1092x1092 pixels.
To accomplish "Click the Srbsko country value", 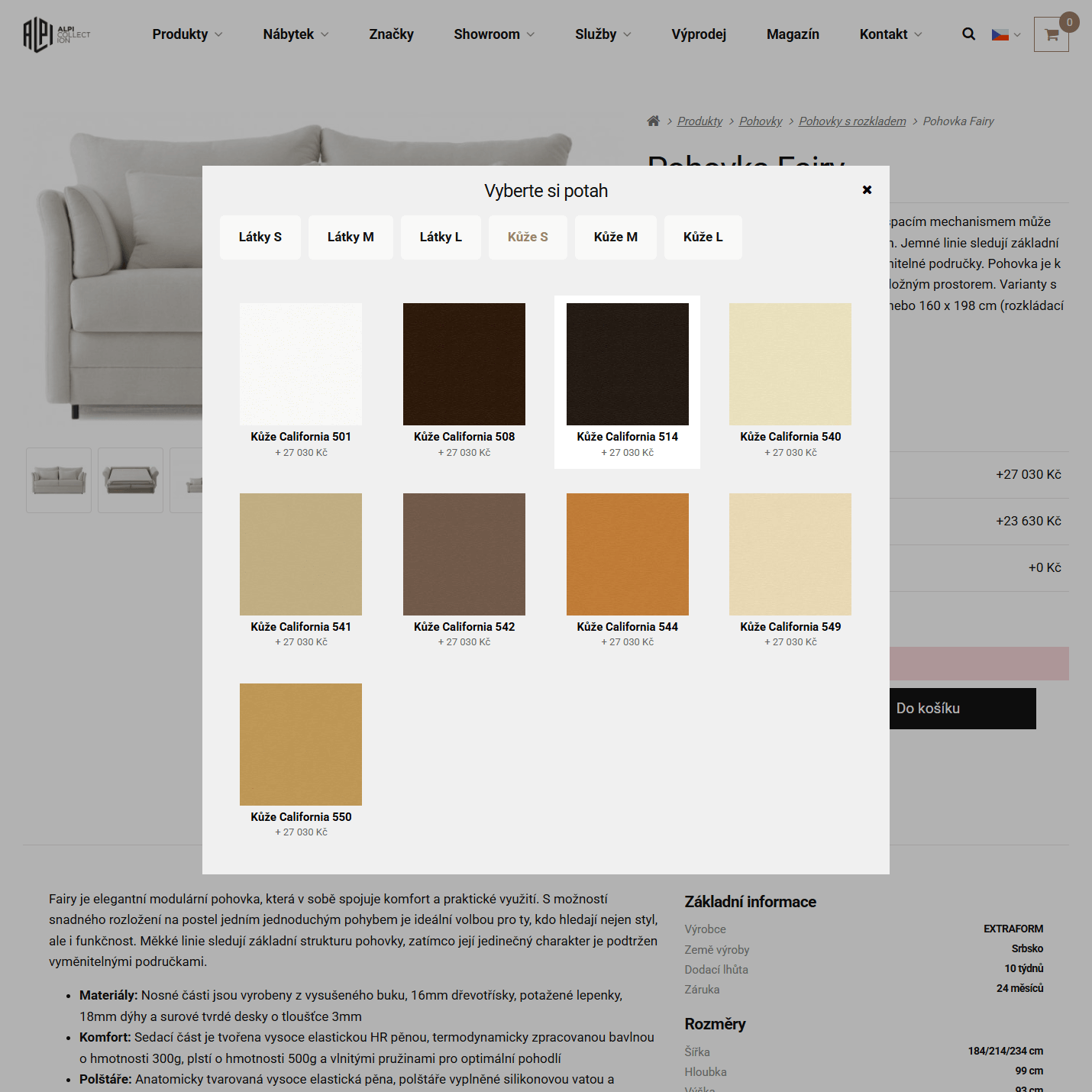I will 1028,948.
